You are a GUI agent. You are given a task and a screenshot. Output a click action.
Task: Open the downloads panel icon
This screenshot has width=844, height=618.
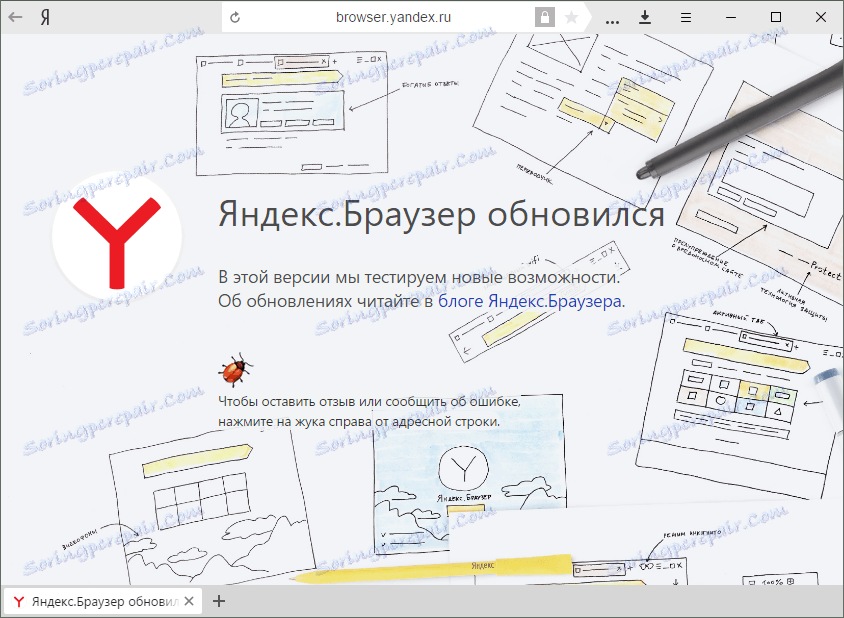645,18
